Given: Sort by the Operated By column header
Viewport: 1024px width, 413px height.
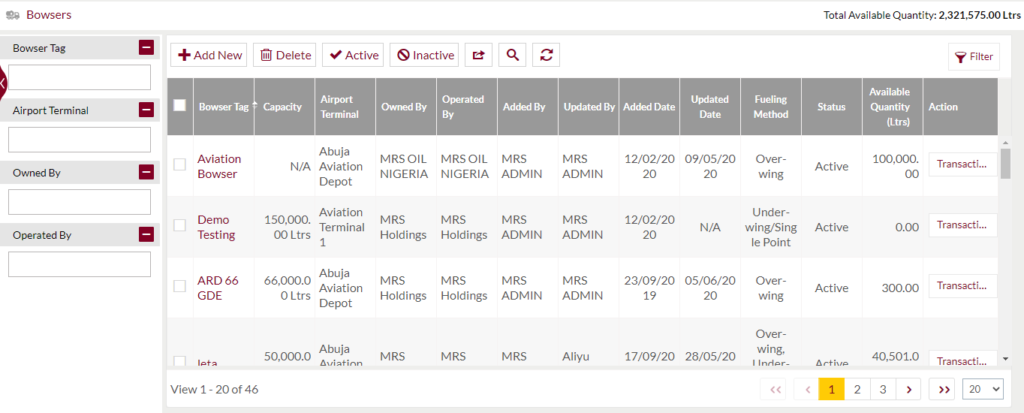Looking at the screenshot, I should point(466,107).
